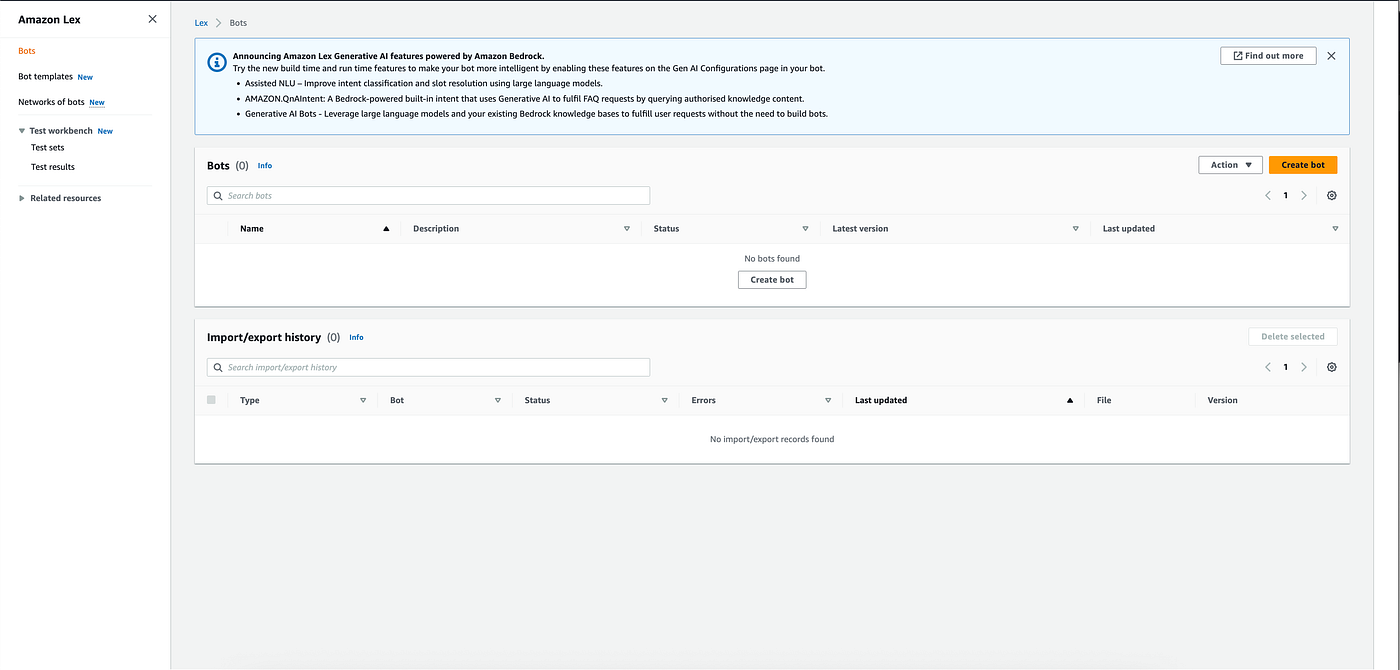This screenshot has height=670, width=1400.
Task: Click the Version column header
Action: [x=1222, y=400]
